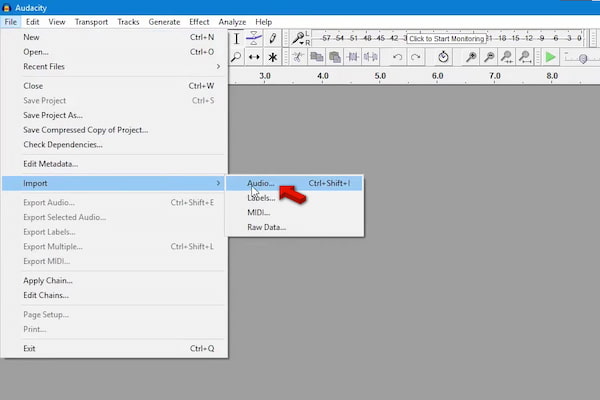Click the playback speed slider knob
Screen dimensions: 600x400
(x=583, y=59)
